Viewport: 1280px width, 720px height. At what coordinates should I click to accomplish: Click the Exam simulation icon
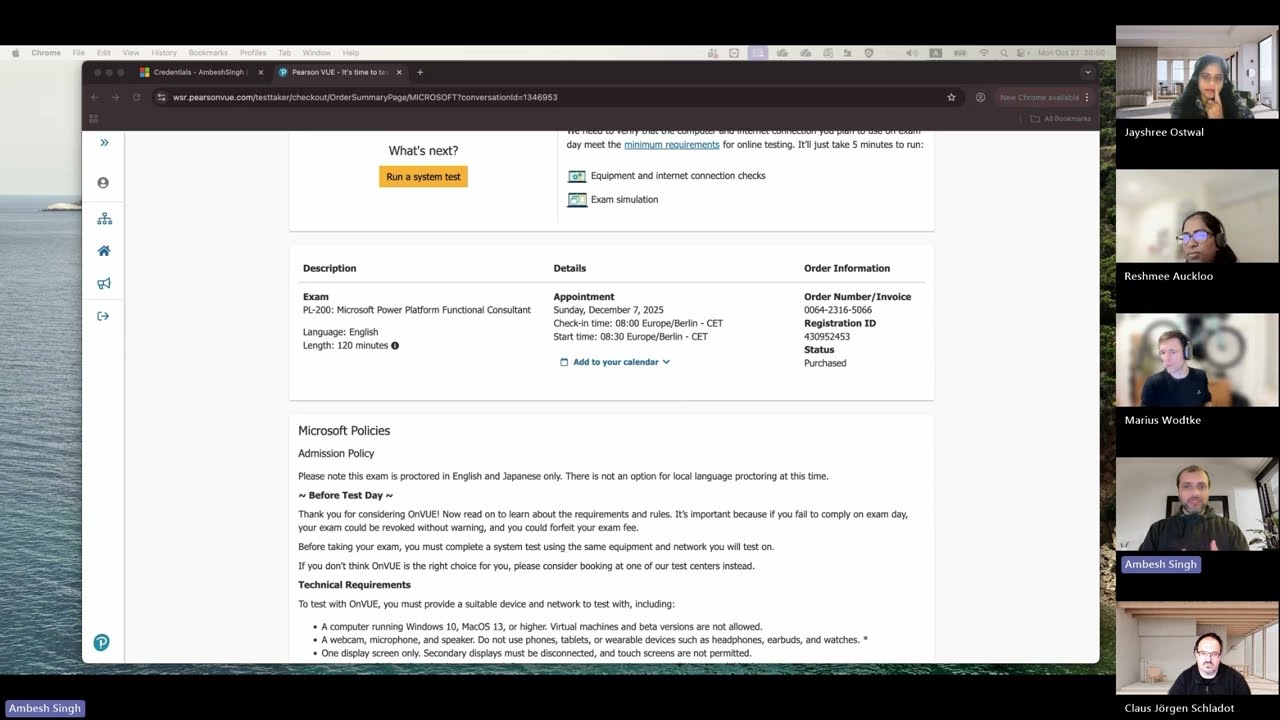577,200
